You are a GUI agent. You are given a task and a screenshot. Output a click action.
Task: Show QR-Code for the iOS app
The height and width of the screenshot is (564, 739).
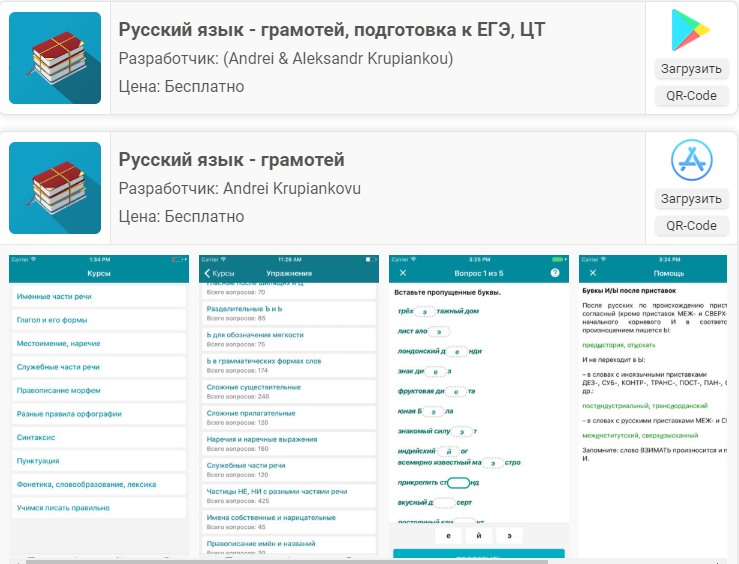689,226
